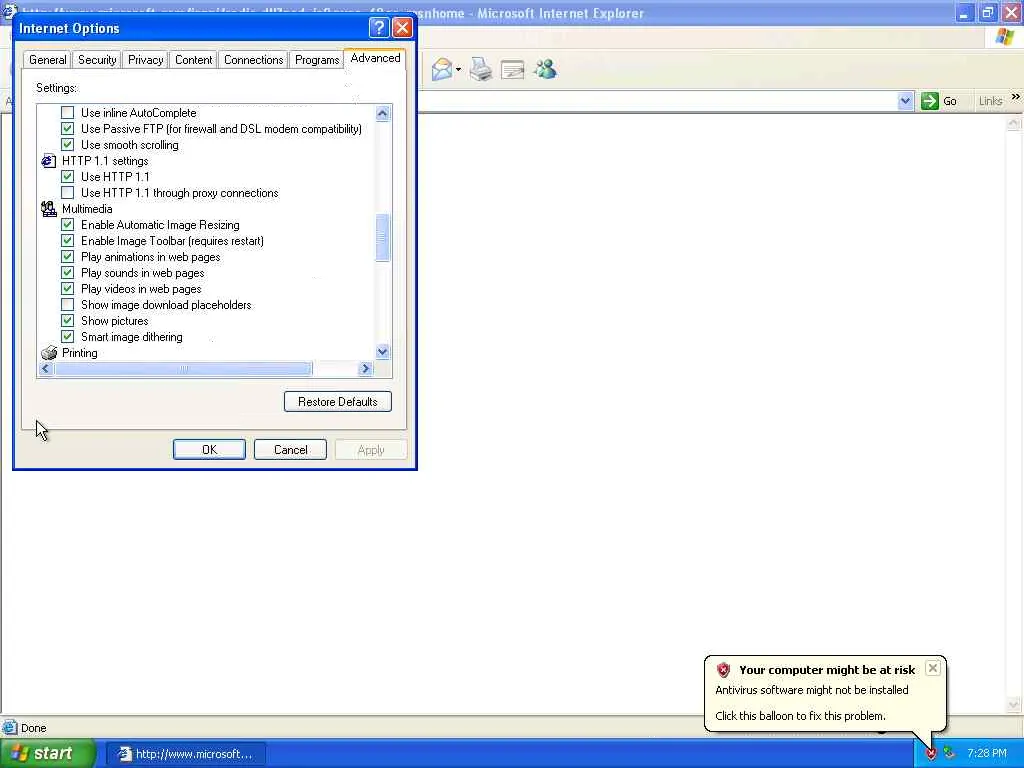Screen dimensions: 1024x768
Task: Click settings list scroll left arrow
Action: (45, 368)
